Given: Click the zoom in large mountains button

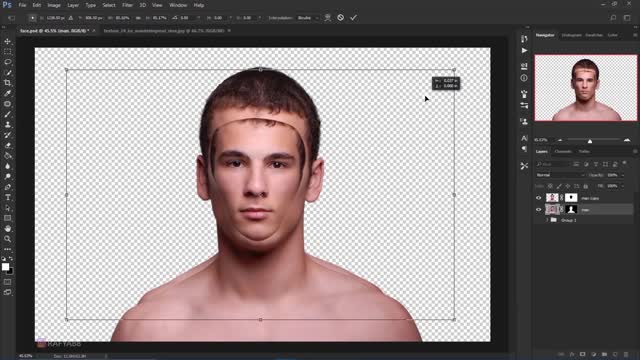Looking at the screenshot, I should click(x=627, y=140).
